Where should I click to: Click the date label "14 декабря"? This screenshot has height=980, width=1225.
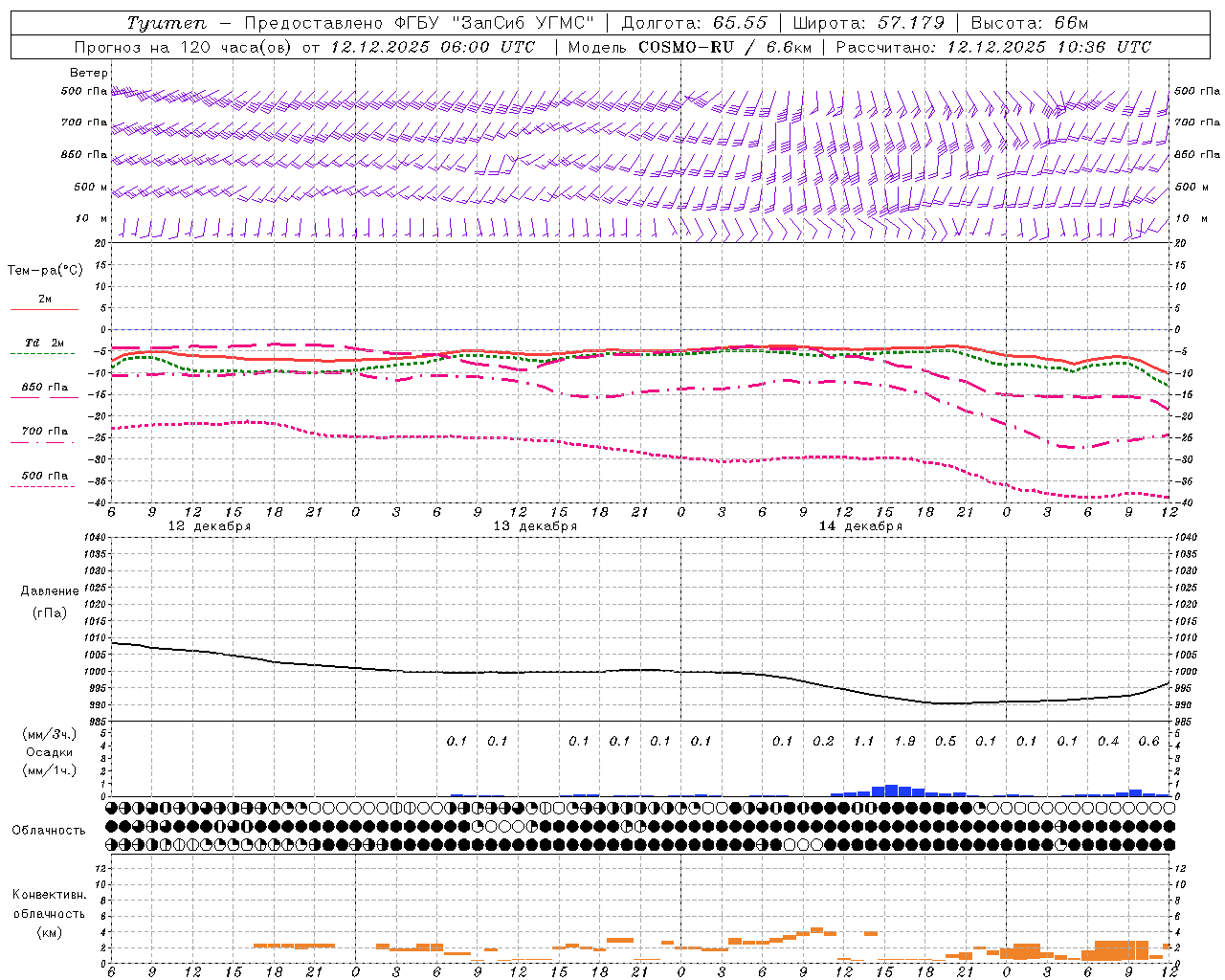860,526
